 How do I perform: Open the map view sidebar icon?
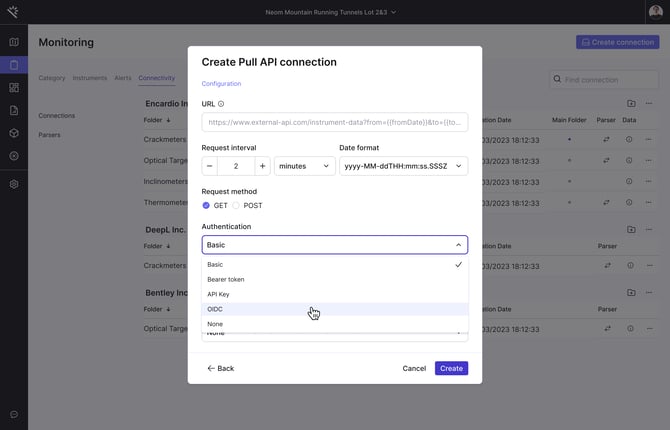click(x=14, y=42)
